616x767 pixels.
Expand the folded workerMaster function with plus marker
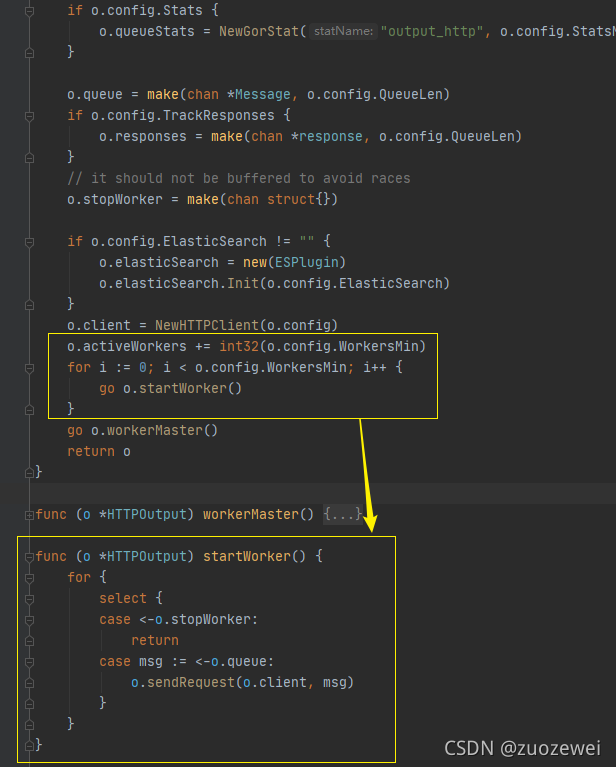point(29,515)
